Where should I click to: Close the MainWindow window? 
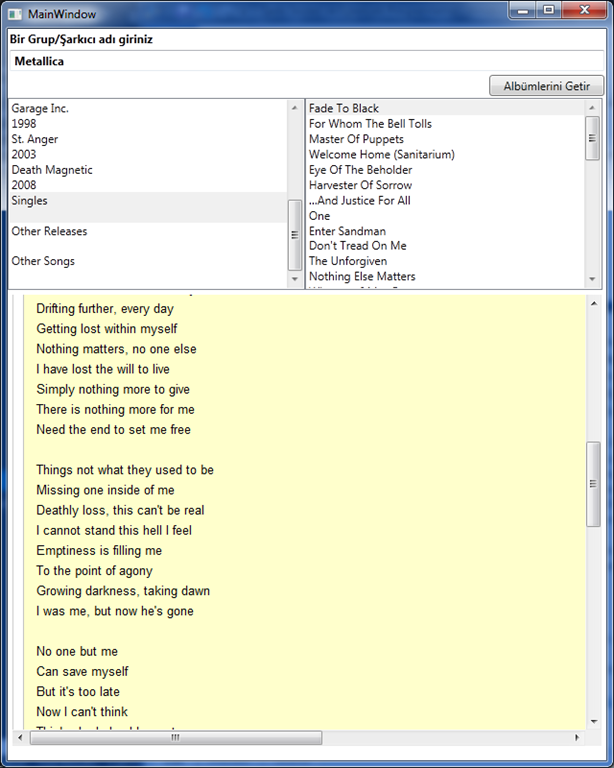(x=584, y=10)
